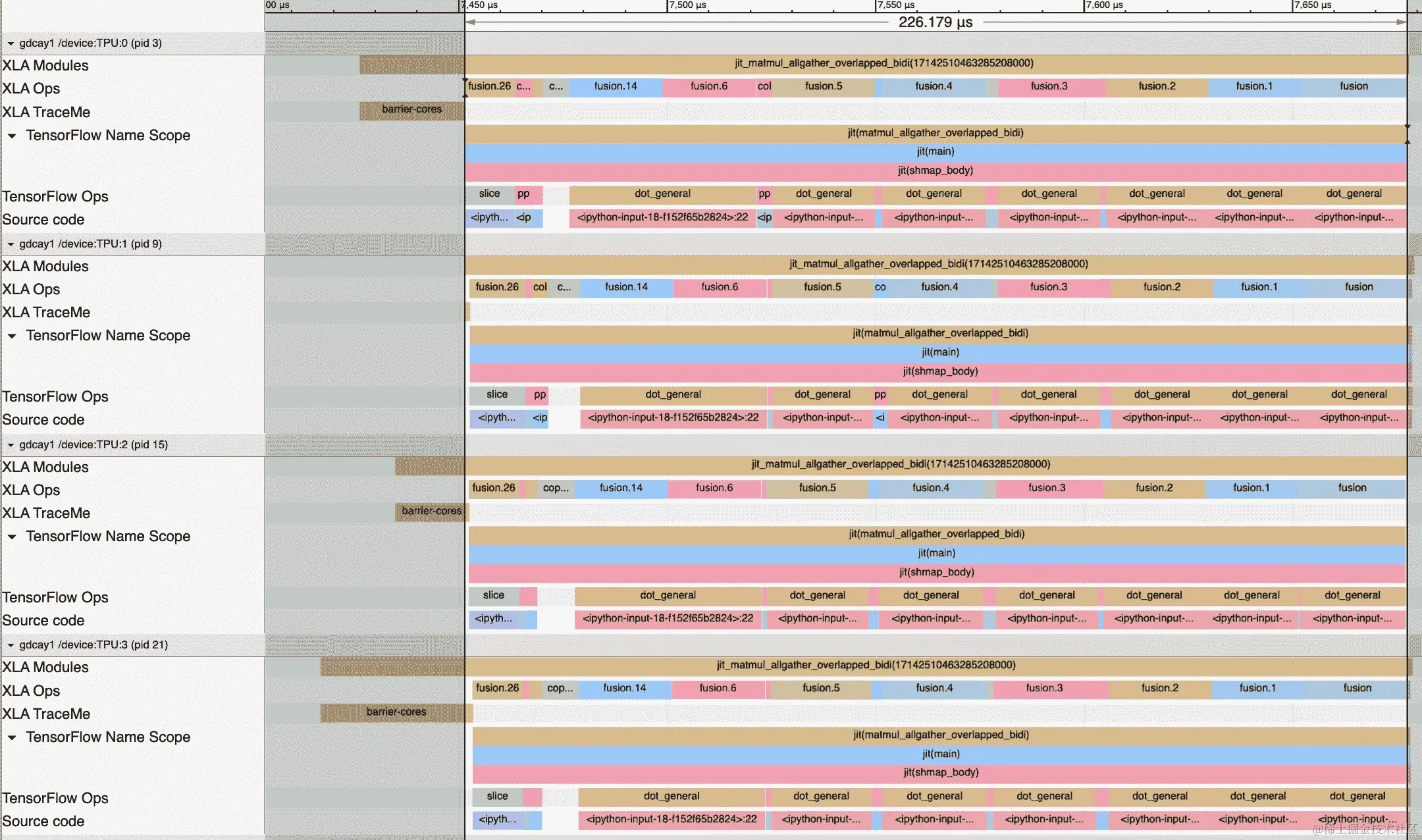
Task: Collapse TensorFlow Name Scope under TPU:0
Action: point(12,136)
